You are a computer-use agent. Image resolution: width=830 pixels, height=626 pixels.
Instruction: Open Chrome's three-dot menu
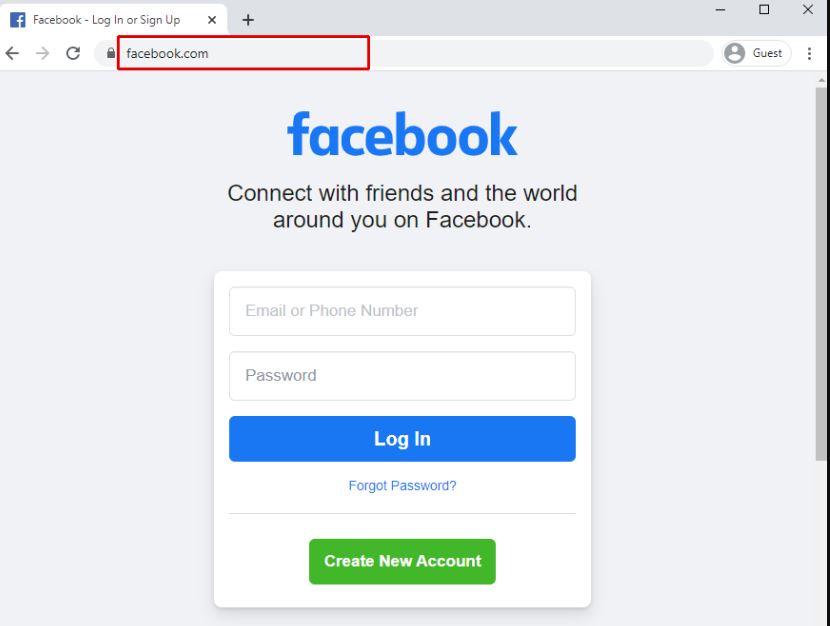click(x=809, y=53)
